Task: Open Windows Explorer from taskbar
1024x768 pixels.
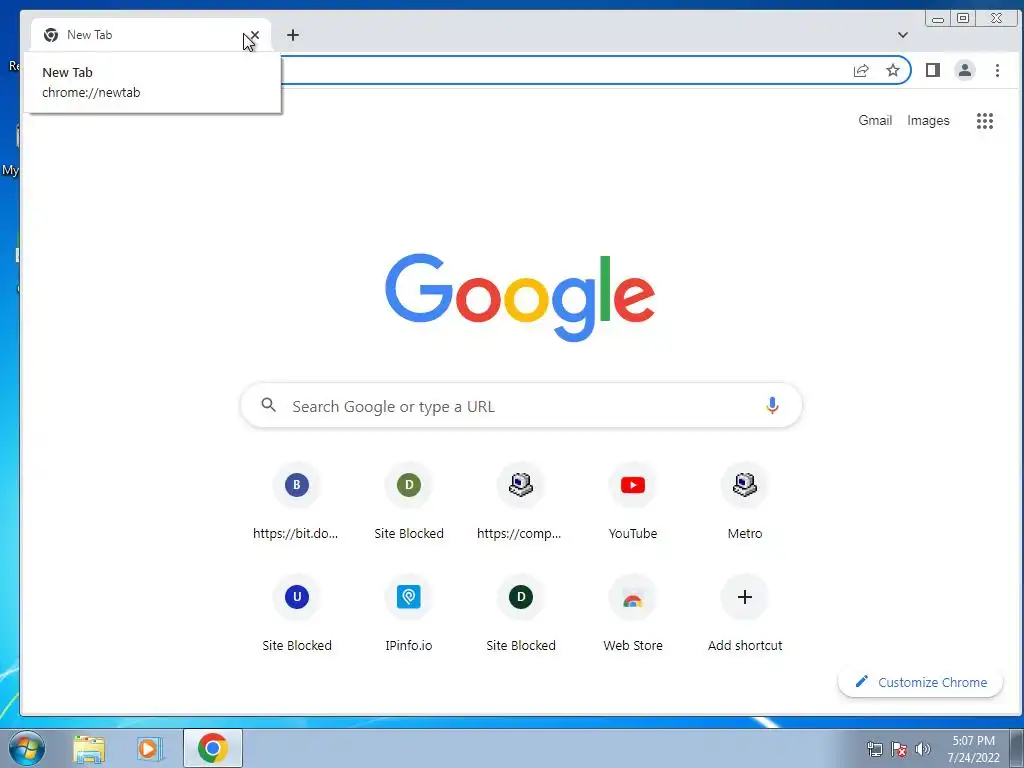Action: pos(89,748)
